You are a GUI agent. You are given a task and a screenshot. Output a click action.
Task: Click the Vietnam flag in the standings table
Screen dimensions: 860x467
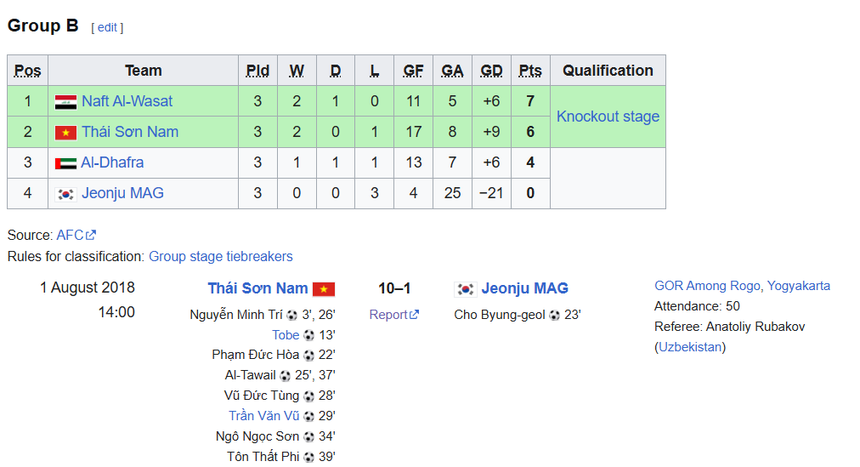[65, 133]
